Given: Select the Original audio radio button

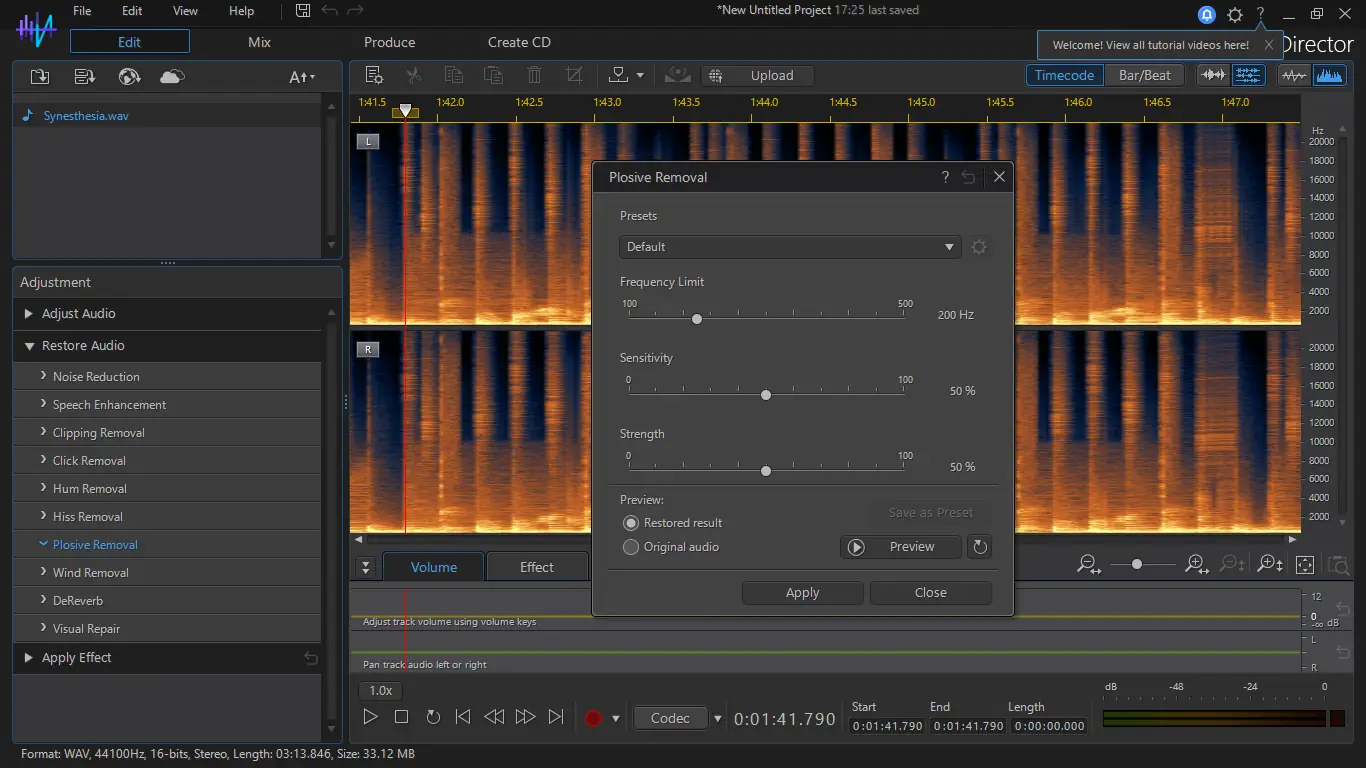Looking at the screenshot, I should click(631, 547).
